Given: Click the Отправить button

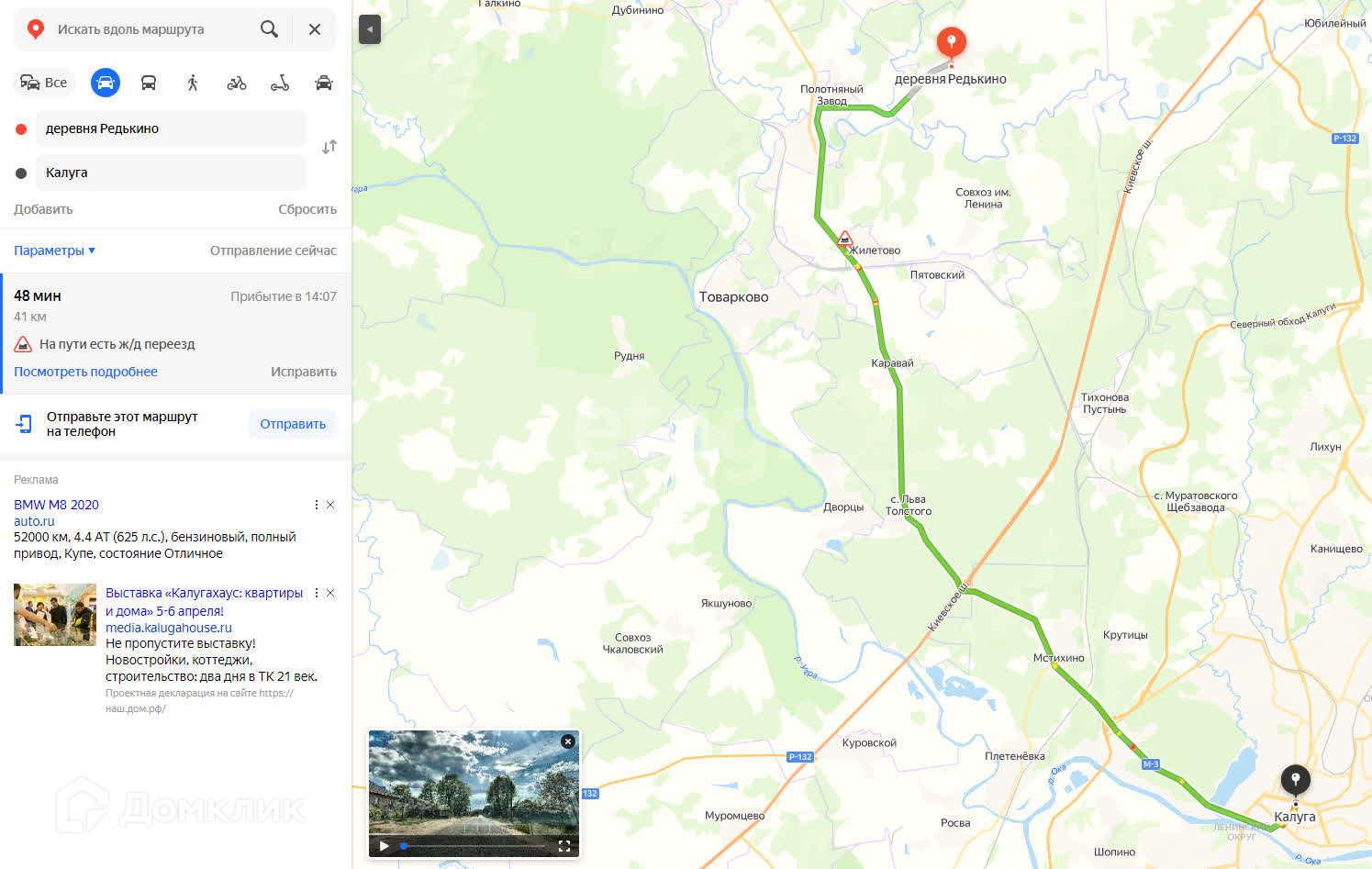Looking at the screenshot, I should click(293, 424).
